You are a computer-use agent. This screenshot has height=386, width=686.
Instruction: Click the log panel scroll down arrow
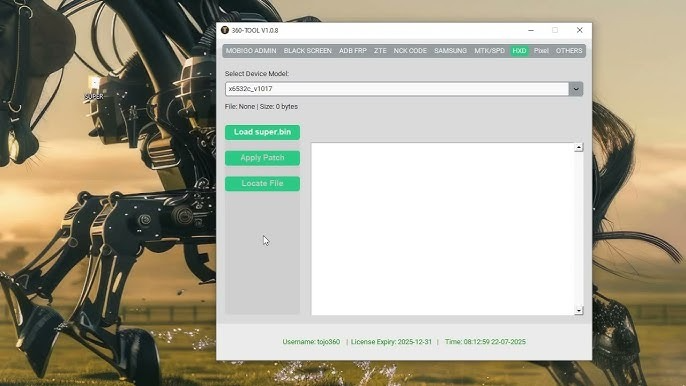(579, 310)
